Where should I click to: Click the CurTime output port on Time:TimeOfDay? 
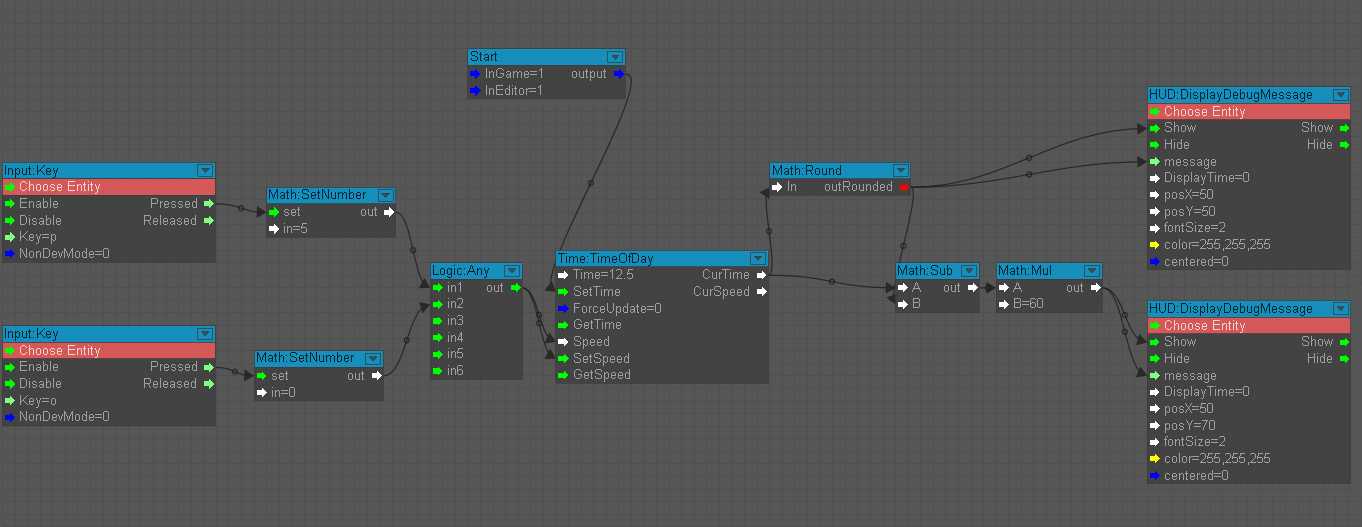(x=761, y=275)
